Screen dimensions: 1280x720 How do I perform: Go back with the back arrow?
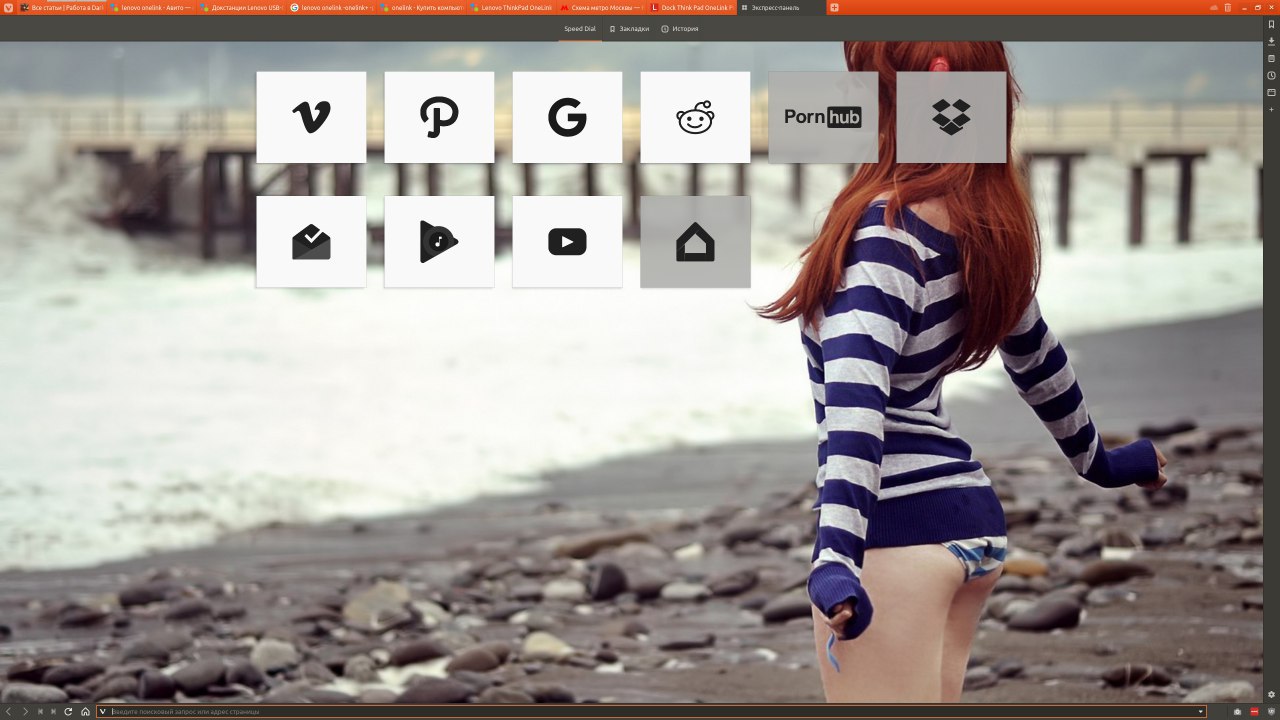point(9,711)
